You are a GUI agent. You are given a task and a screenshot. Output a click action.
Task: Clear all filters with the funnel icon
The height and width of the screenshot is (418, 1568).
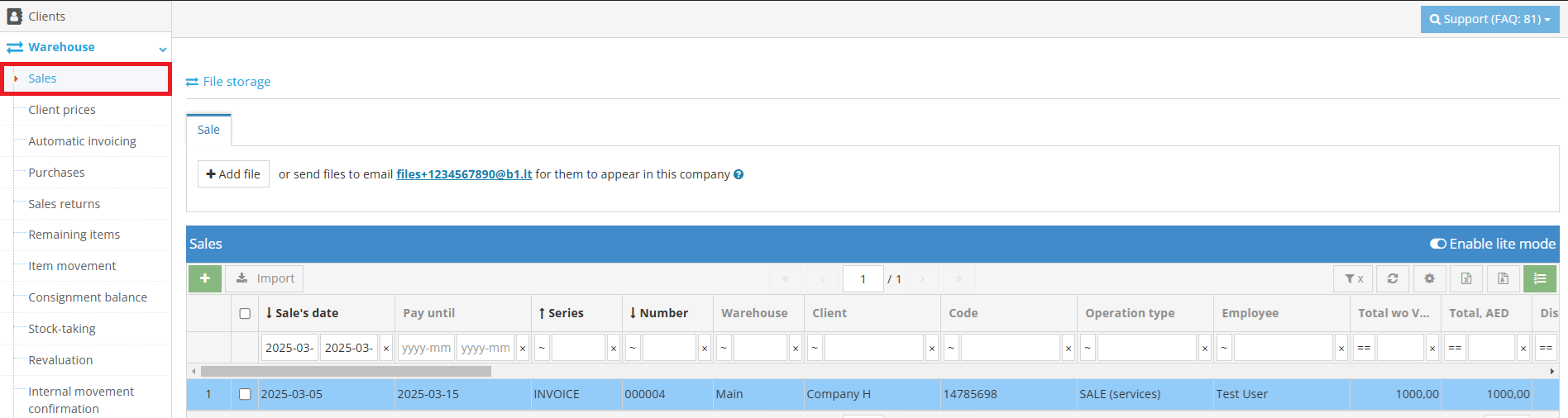point(1353,278)
